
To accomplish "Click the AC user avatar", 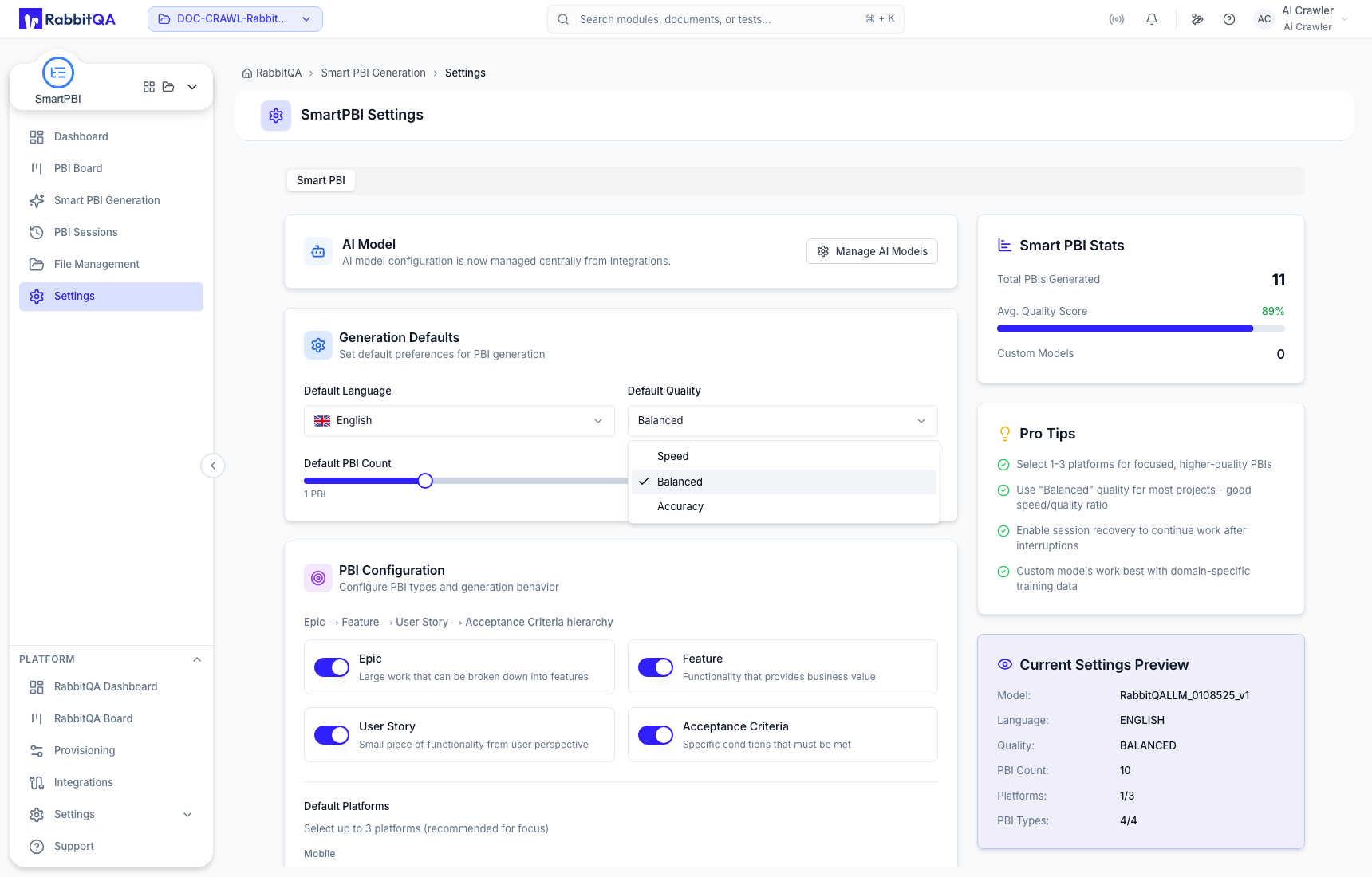I will [1264, 19].
